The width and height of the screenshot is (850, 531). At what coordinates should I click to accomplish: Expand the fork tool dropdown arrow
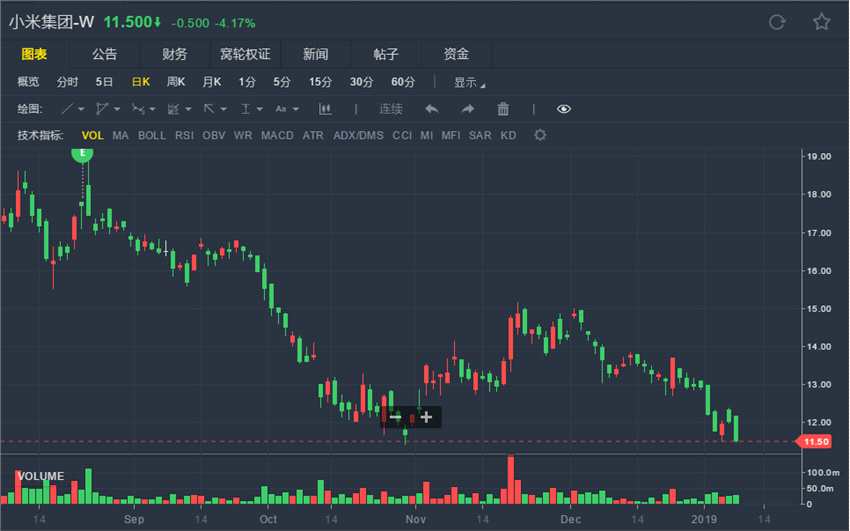click(x=152, y=109)
